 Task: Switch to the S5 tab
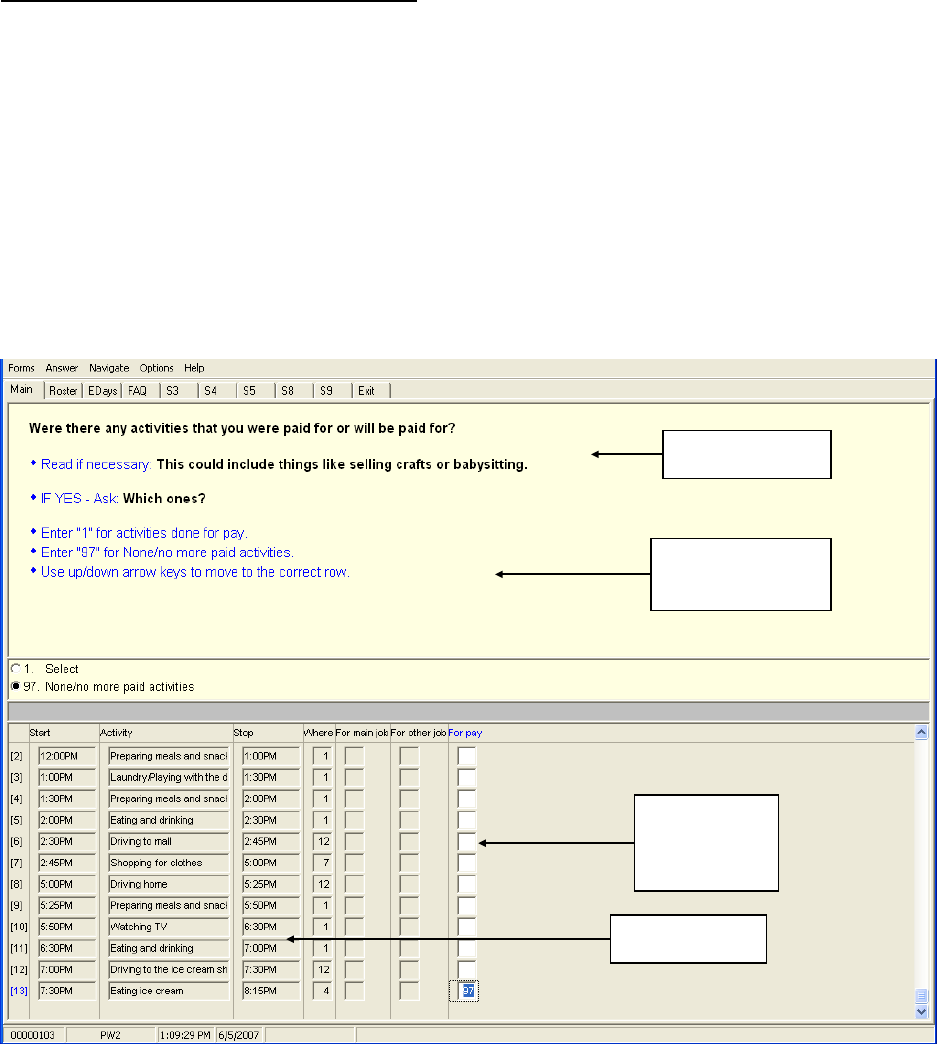coord(250,391)
